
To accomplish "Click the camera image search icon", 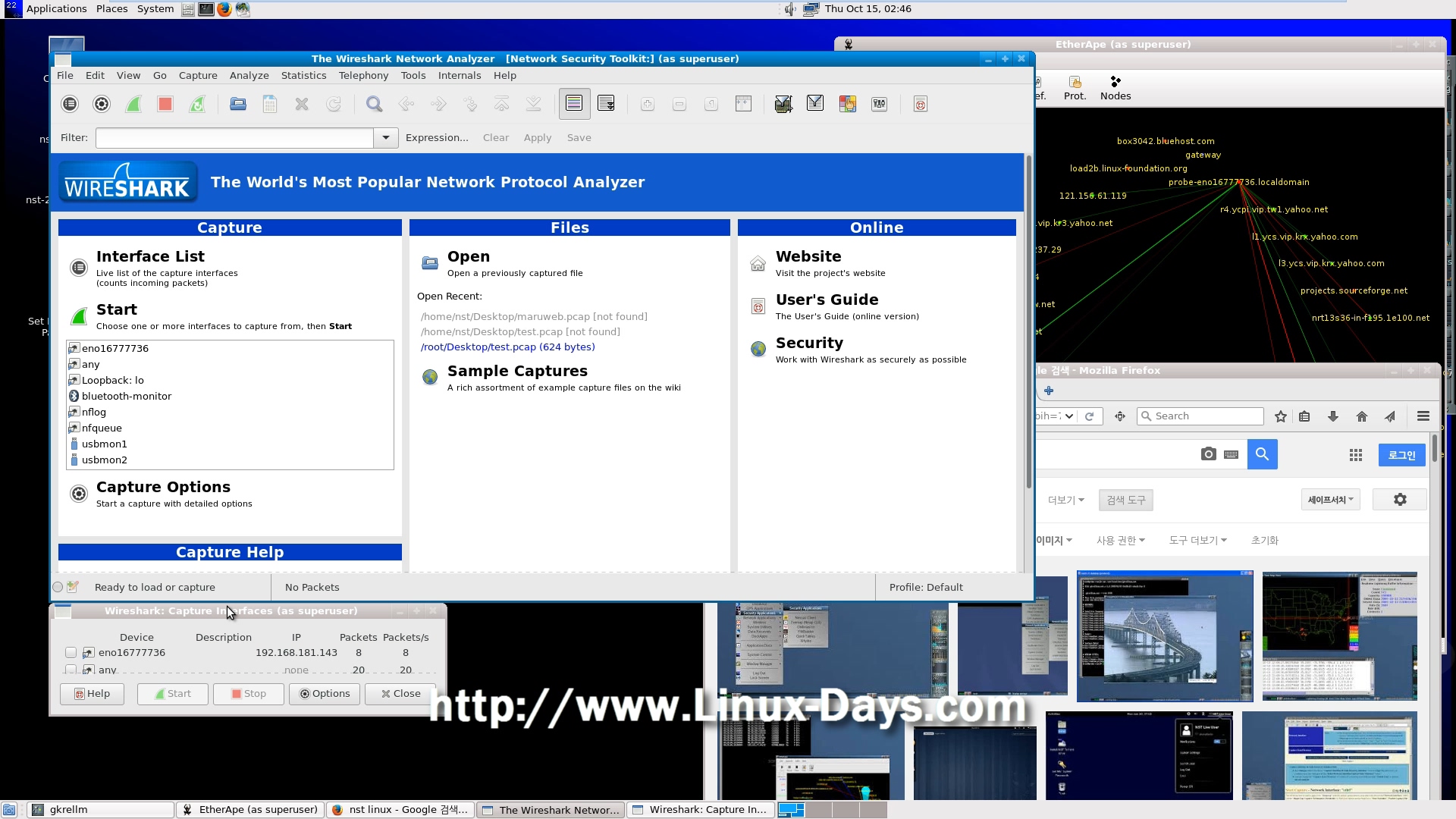I will 1209,453.
